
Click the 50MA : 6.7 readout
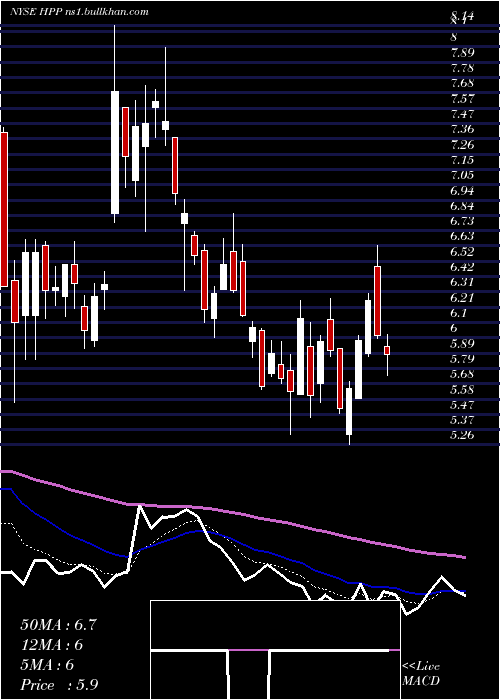(x=58, y=625)
